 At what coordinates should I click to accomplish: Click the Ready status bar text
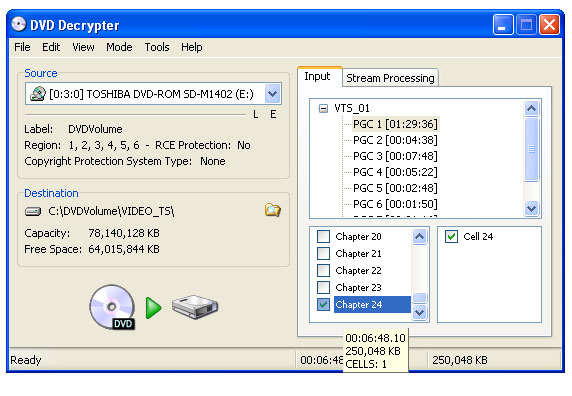(26, 360)
